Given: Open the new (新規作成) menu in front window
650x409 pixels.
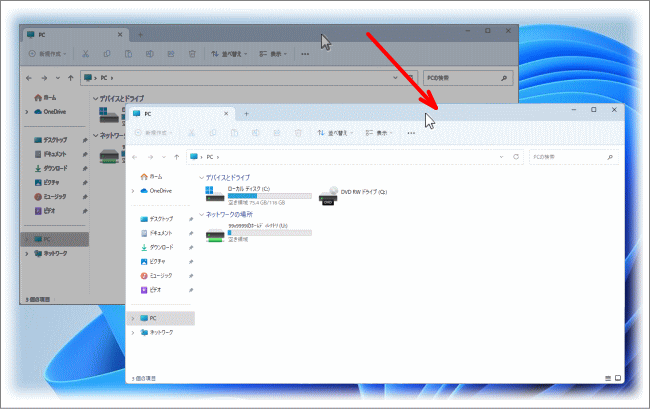Looking at the screenshot, I should [x=153, y=133].
